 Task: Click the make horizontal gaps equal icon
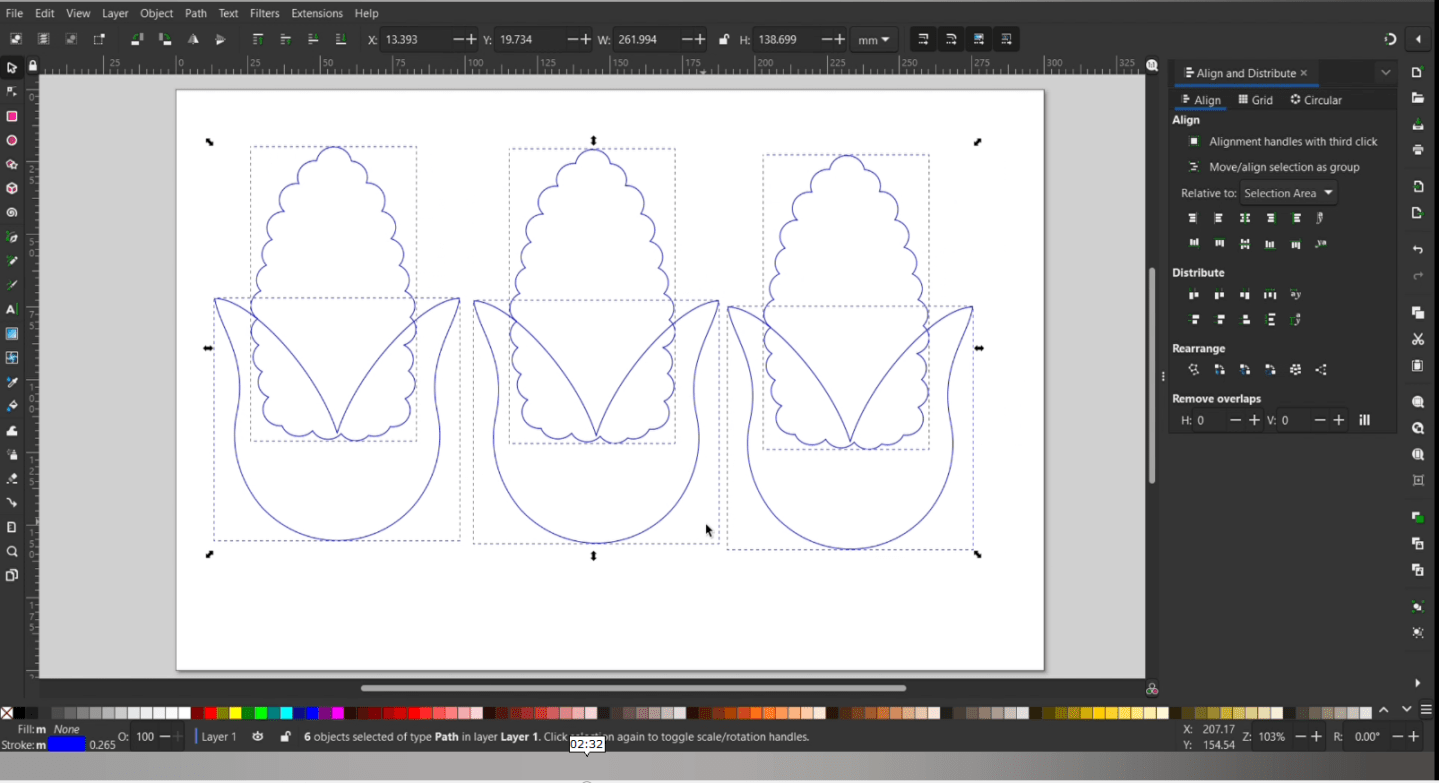(x=1269, y=294)
